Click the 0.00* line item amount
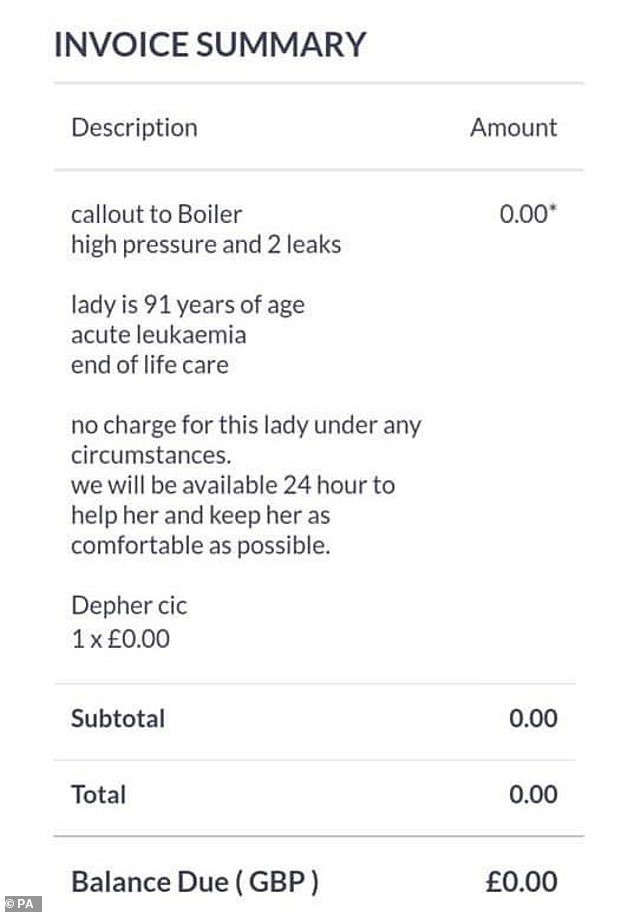The image size is (634, 912). pos(527,214)
